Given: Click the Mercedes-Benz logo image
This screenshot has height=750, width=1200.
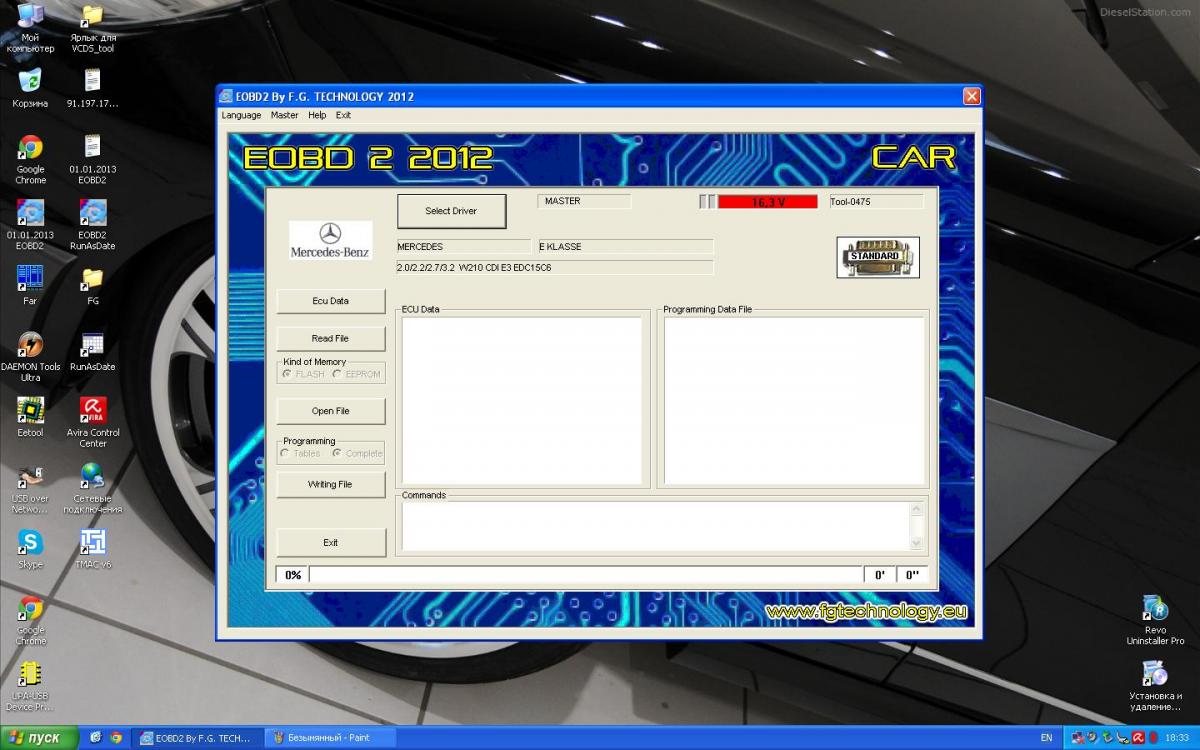Looking at the screenshot, I should 330,240.
